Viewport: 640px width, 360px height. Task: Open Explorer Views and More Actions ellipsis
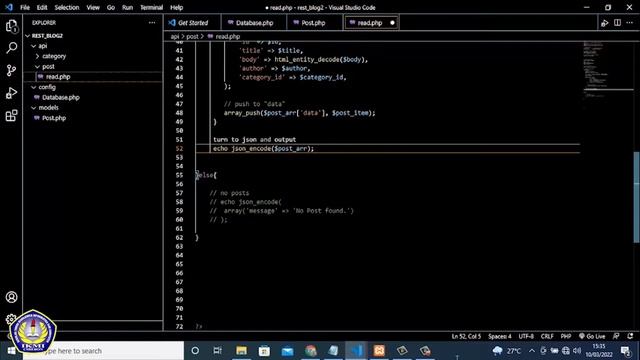coord(152,23)
